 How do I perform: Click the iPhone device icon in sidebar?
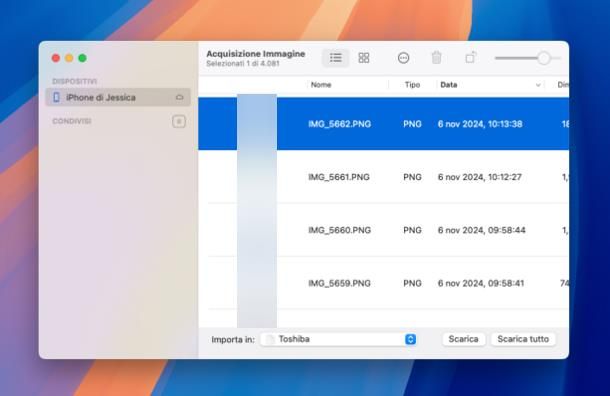[56, 97]
